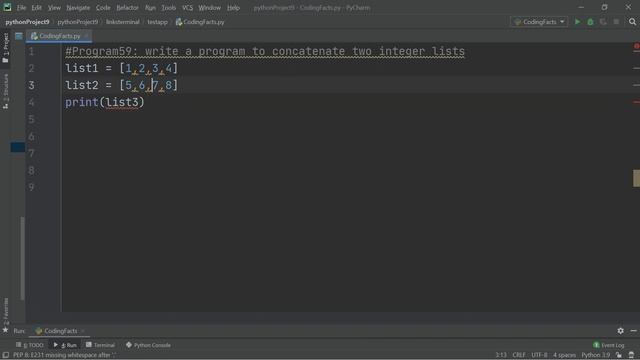Select Python 3.9 interpreter widget

click(x=596, y=355)
